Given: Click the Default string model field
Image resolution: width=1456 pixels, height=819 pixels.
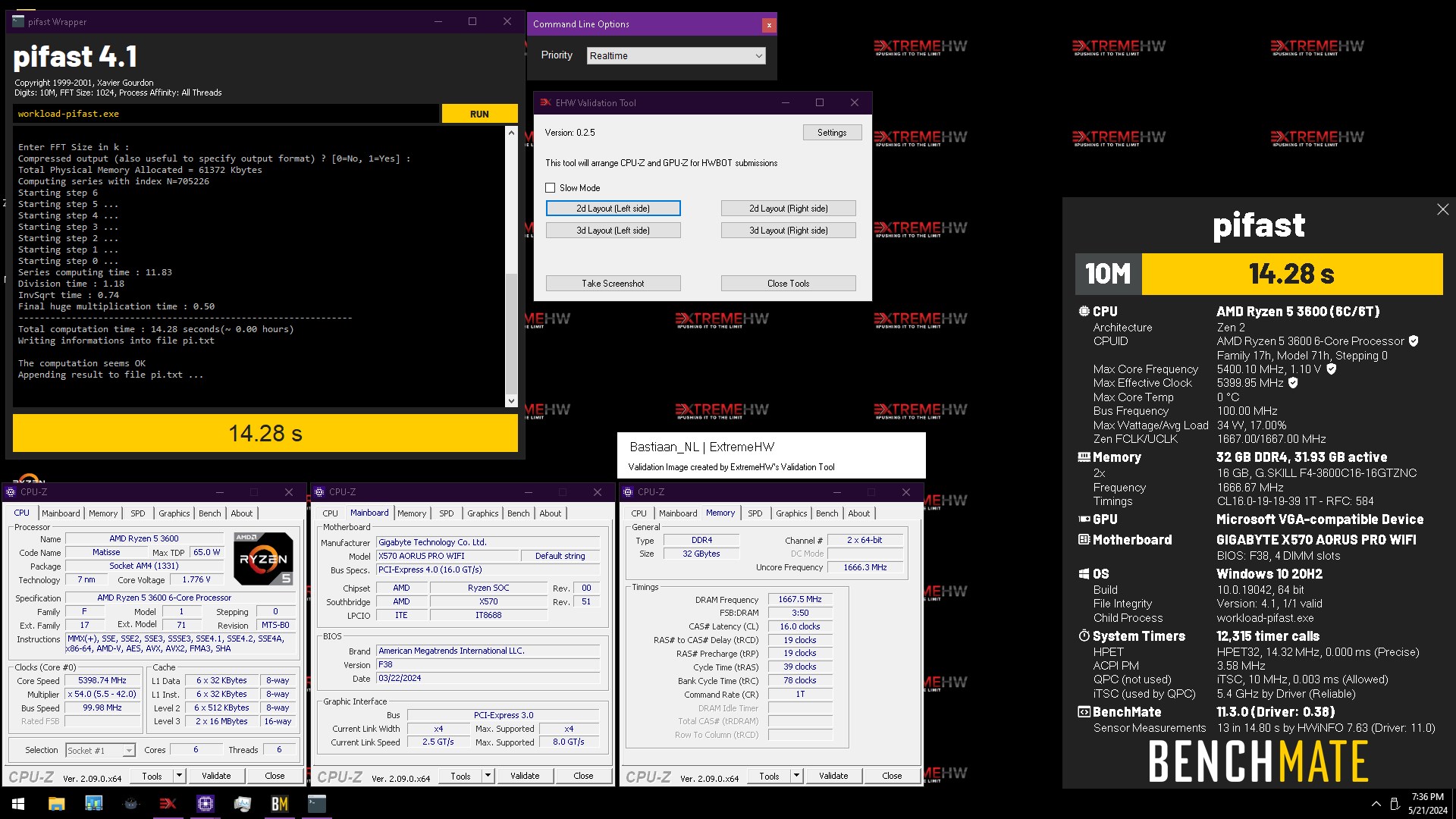Looking at the screenshot, I should coord(560,556).
